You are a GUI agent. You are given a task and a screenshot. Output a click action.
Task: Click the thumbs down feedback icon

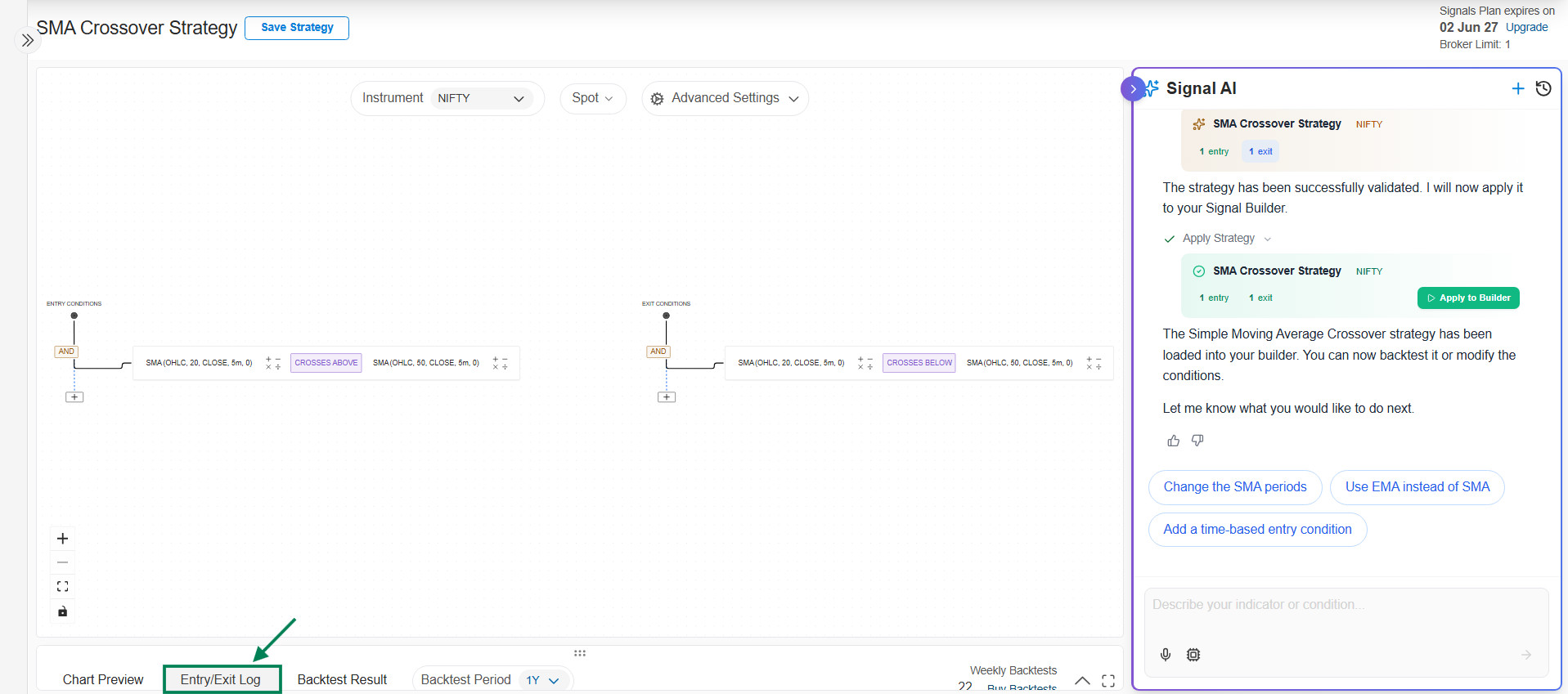(x=1197, y=441)
